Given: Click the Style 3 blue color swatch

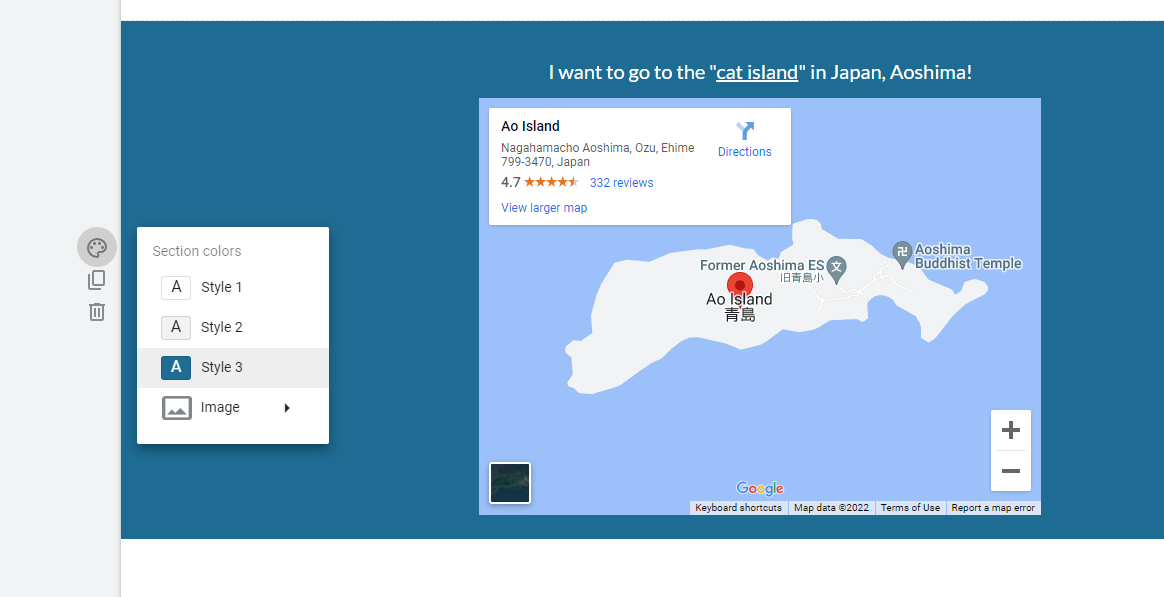Looking at the screenshot, I should 176,368.
